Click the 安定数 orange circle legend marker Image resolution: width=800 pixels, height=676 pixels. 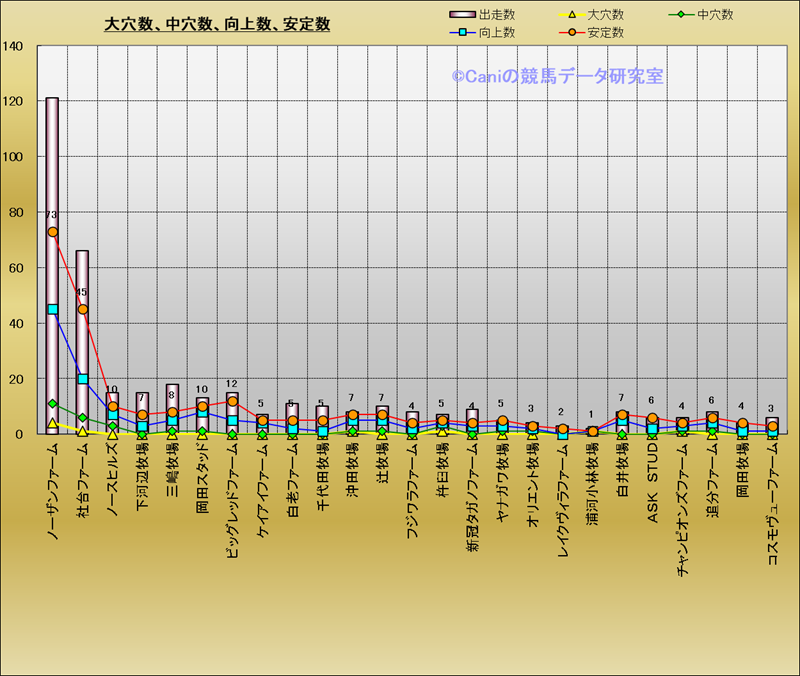pyautogui.click(x=572, y=33)
